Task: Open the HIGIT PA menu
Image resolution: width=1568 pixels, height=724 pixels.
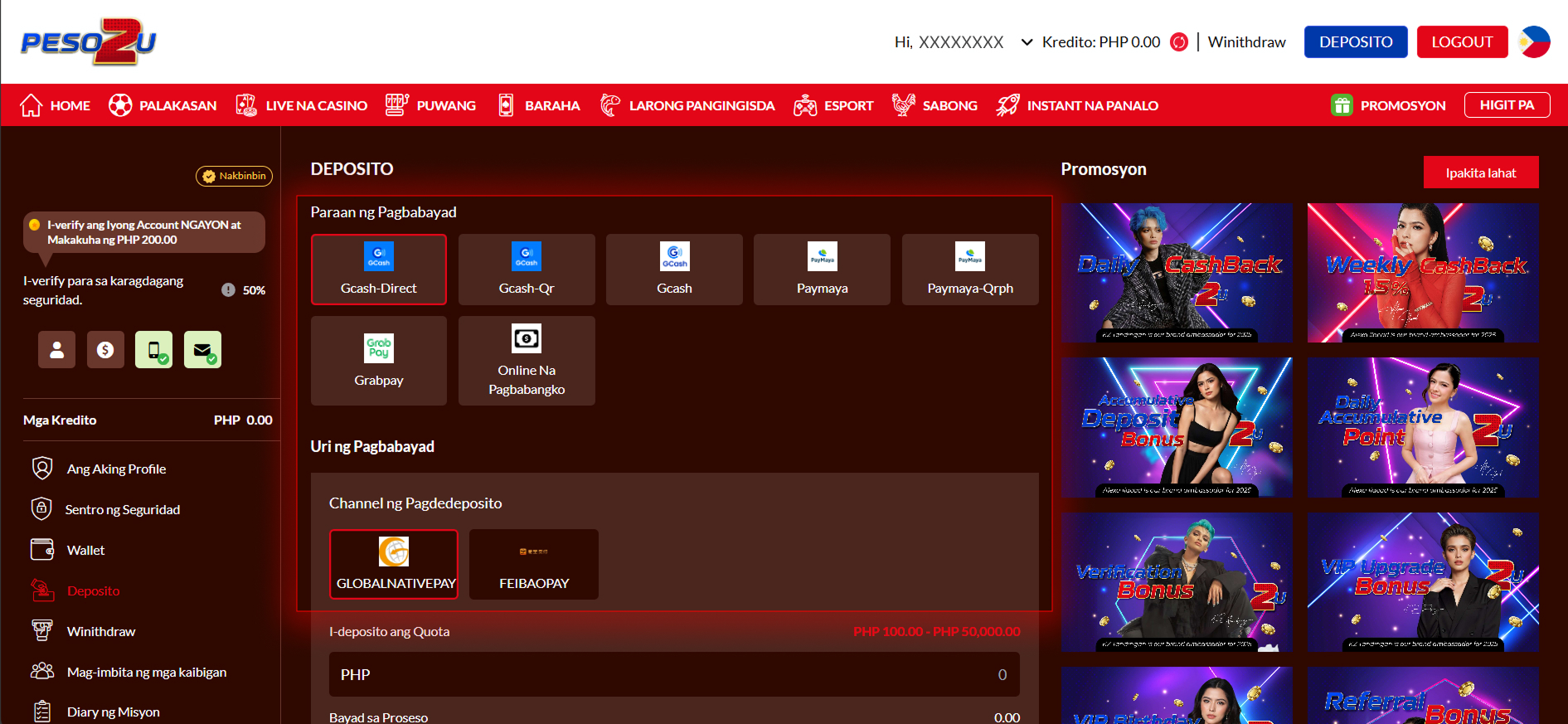Action: pyautogui.click(x=1507, y=105)
